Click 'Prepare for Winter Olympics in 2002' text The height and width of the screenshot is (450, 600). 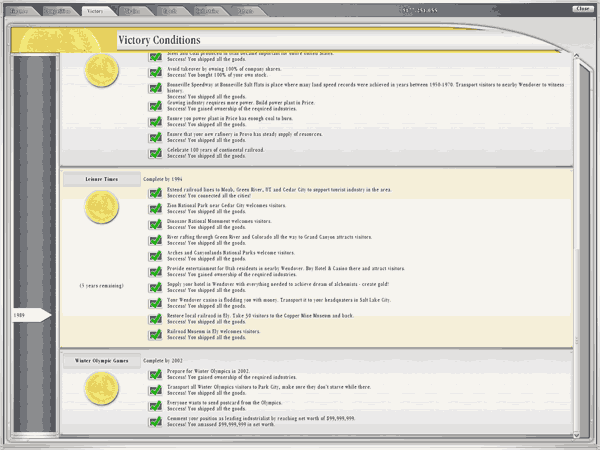[x=208, y=371]
